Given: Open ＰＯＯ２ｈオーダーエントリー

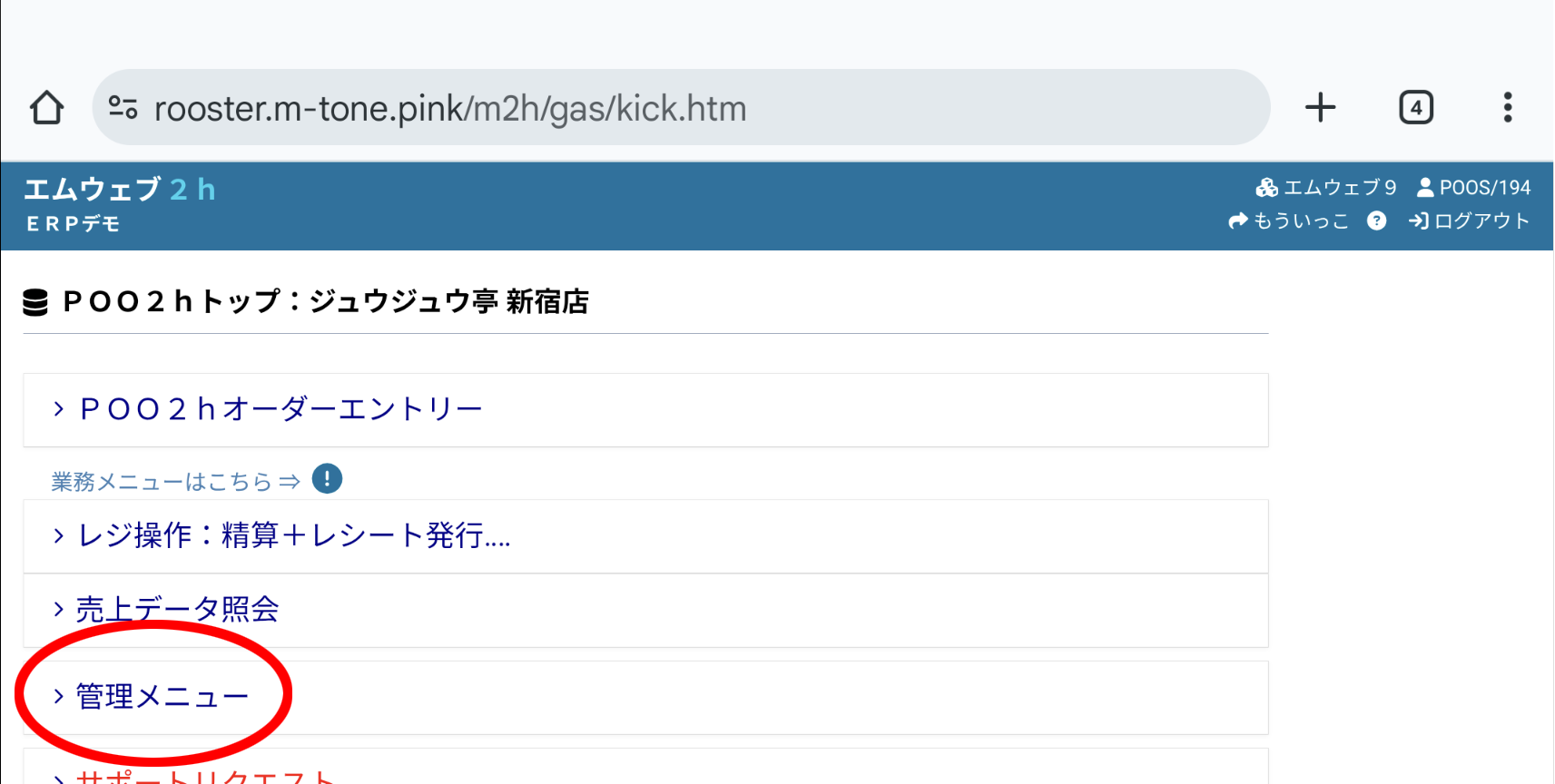Looking at the screenshot, I should (279, 409).
